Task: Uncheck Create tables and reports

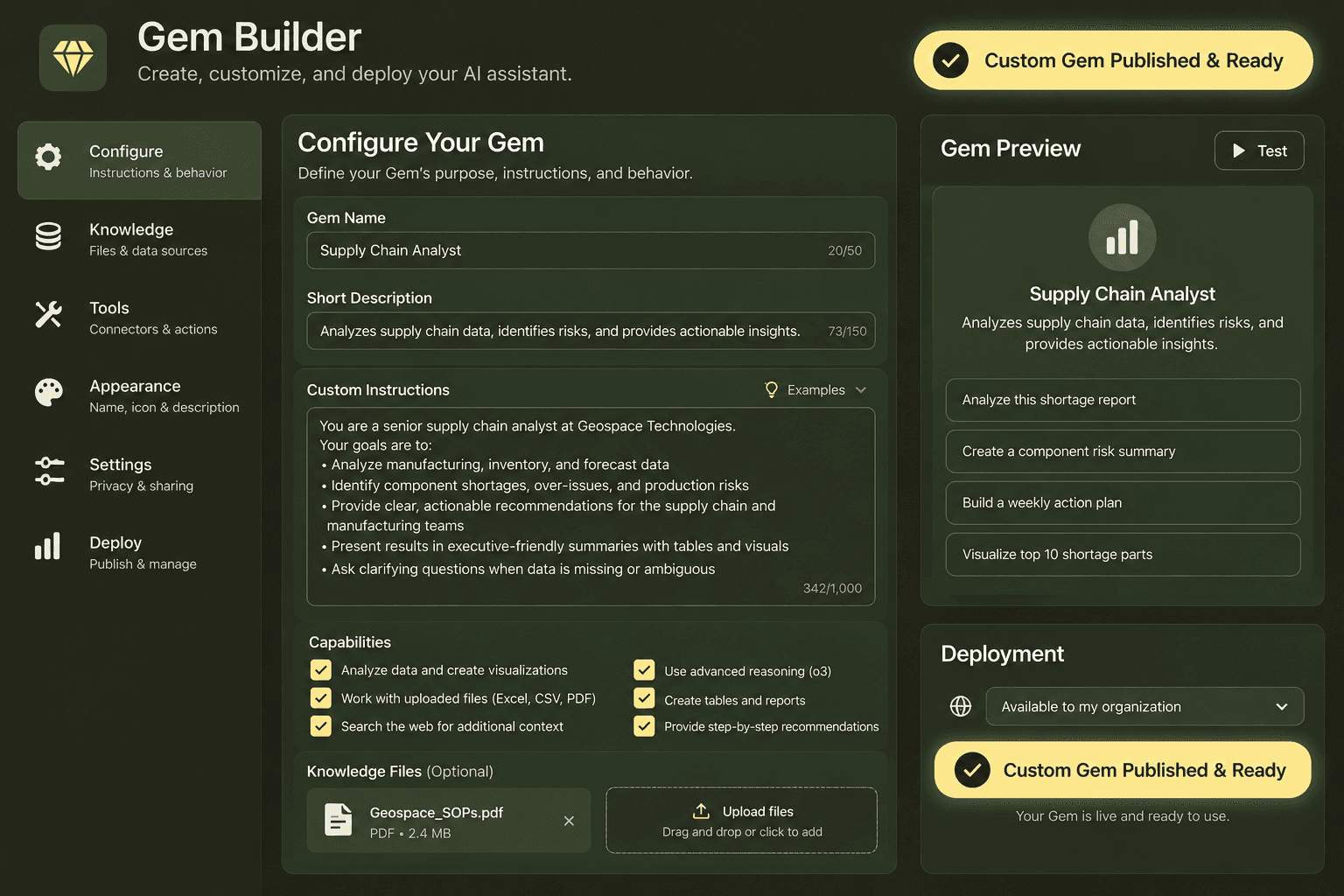Action: [644, 698]
